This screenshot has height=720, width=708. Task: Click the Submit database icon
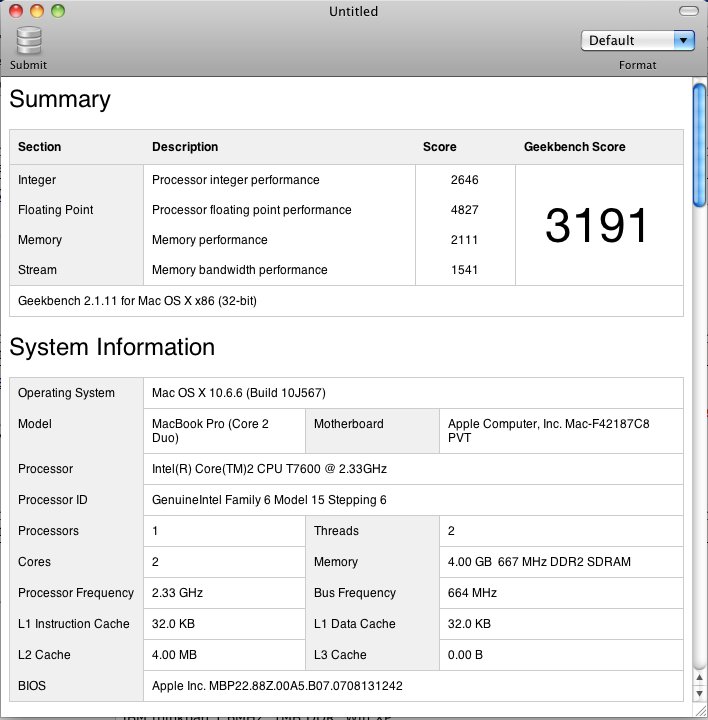click(x=29, y=40)
